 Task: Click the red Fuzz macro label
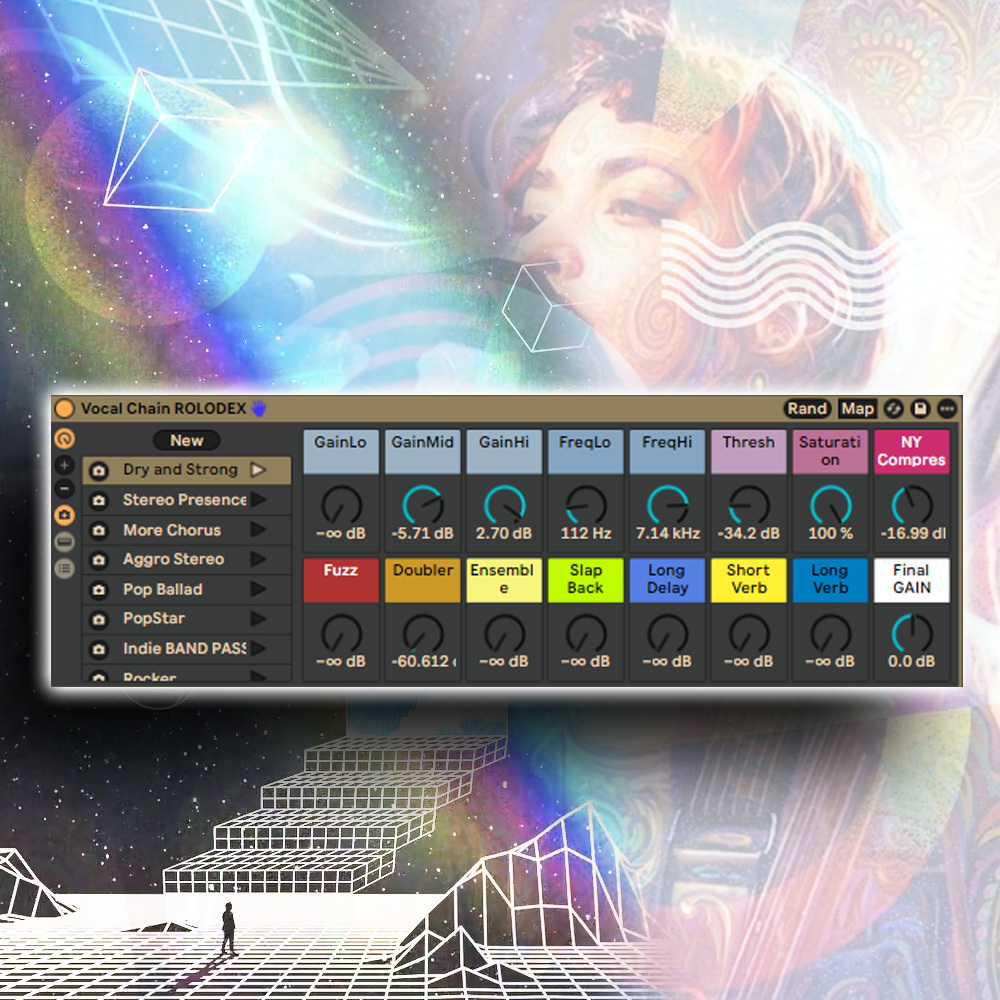pyautogui.click(x=341, y=580)
